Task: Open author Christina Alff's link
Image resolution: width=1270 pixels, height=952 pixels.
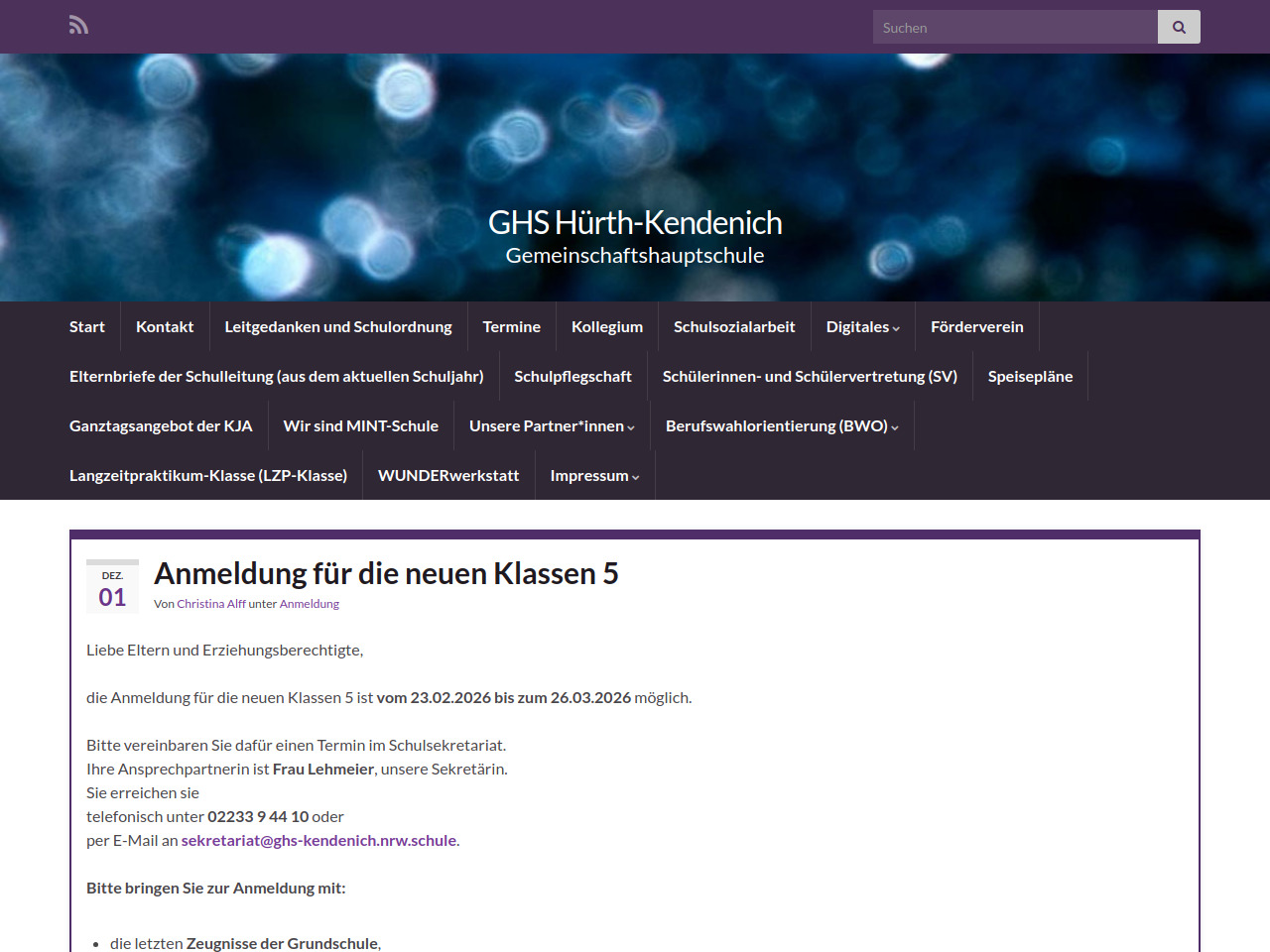Action: 211,604
